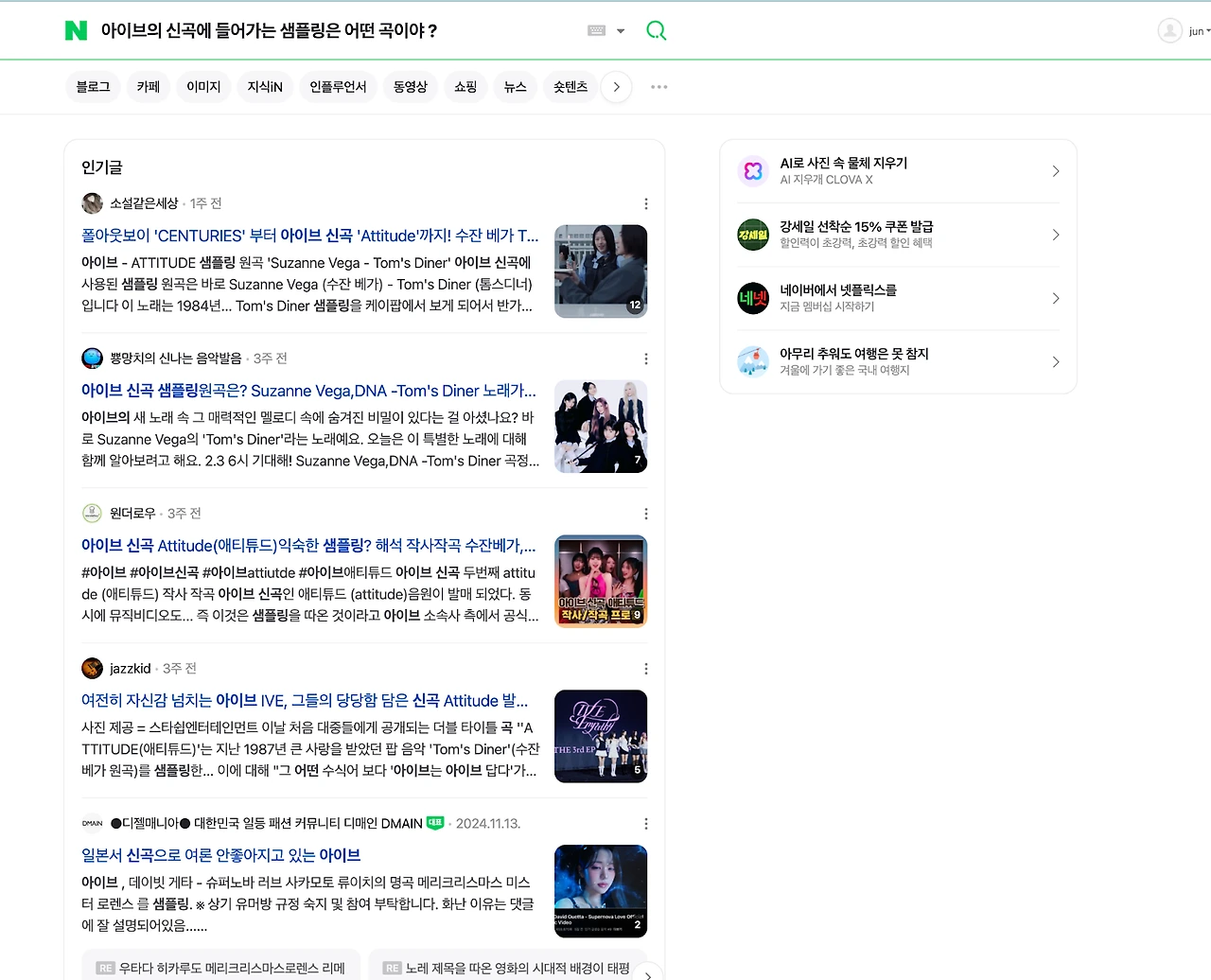Open the jun profile avatar
This screenshot has height=980, width=1211.
pos(1170,31)
